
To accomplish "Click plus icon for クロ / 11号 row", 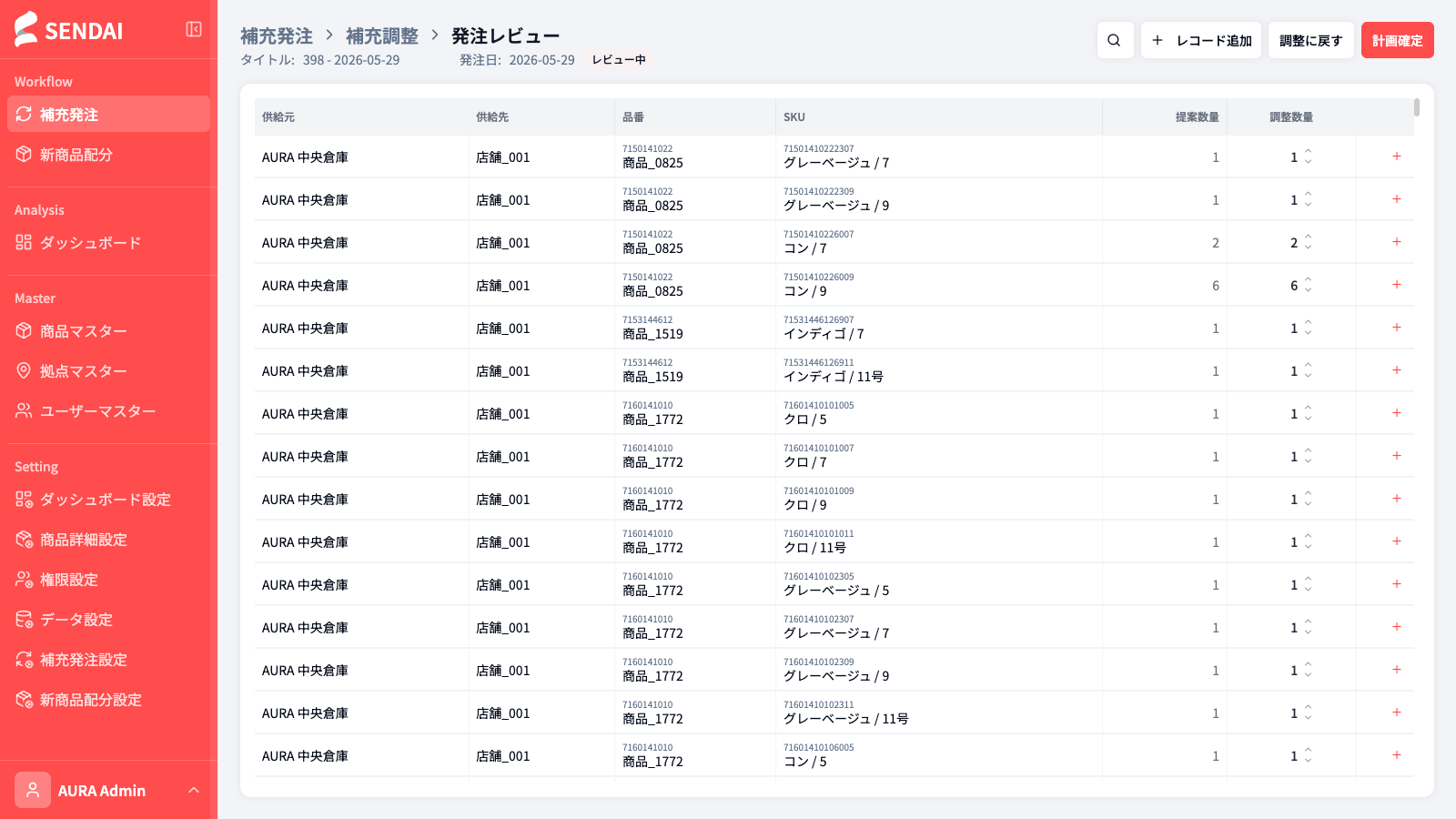I will (1397, 541).
